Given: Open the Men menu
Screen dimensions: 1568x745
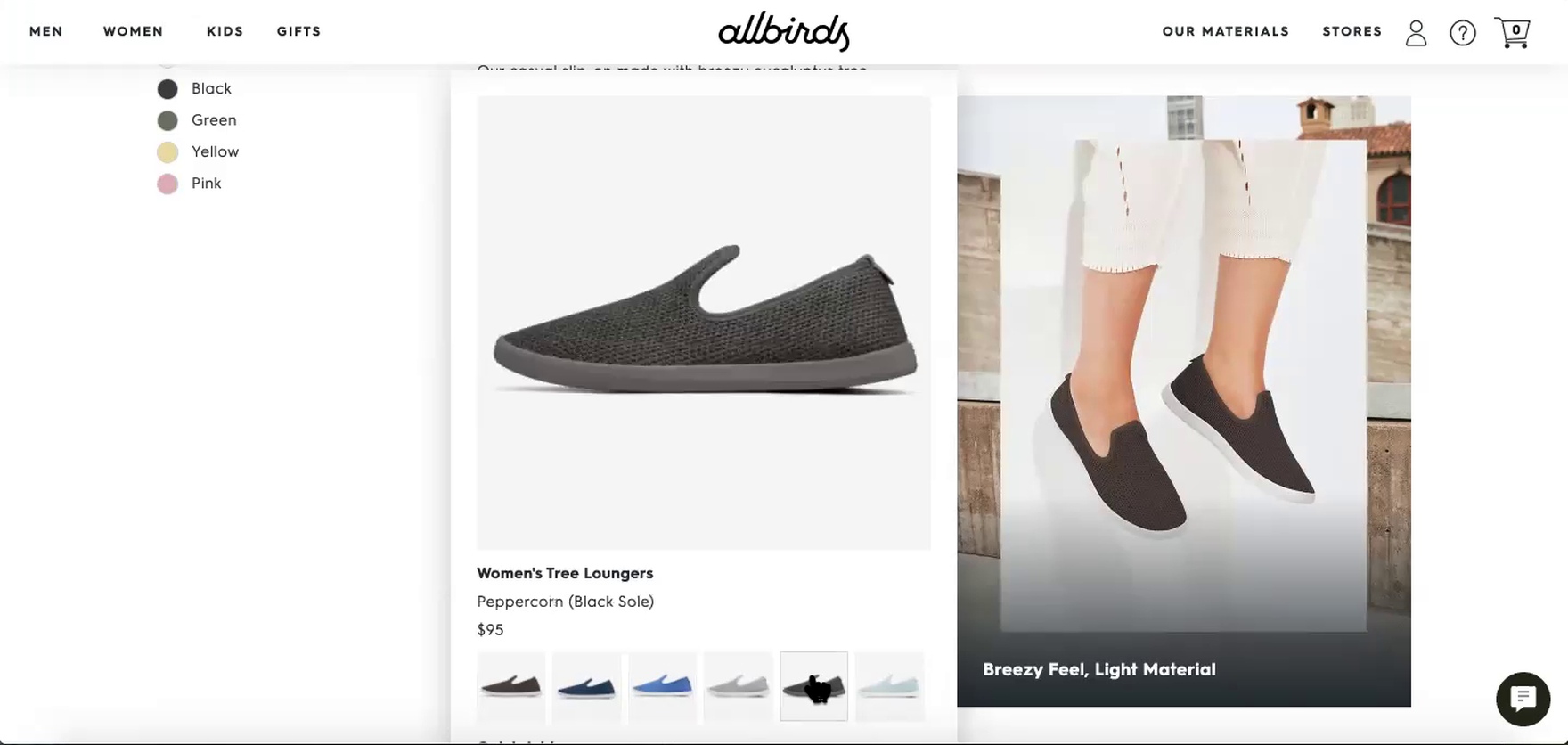Looking at the screenshot, I should [46, 31].
